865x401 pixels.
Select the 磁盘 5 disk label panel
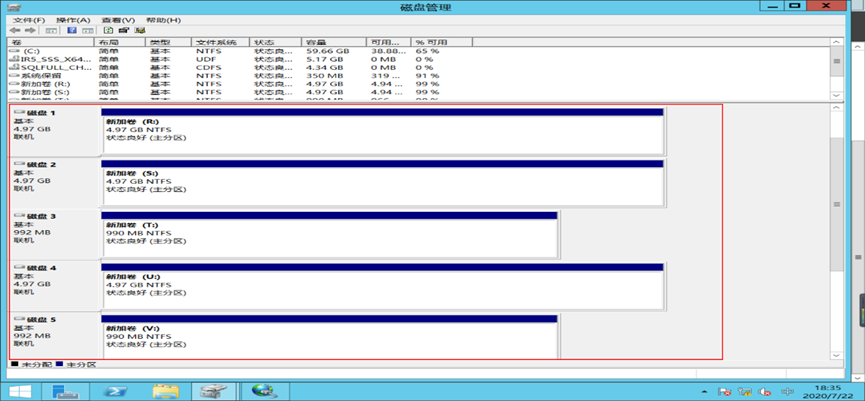point(55,336)
